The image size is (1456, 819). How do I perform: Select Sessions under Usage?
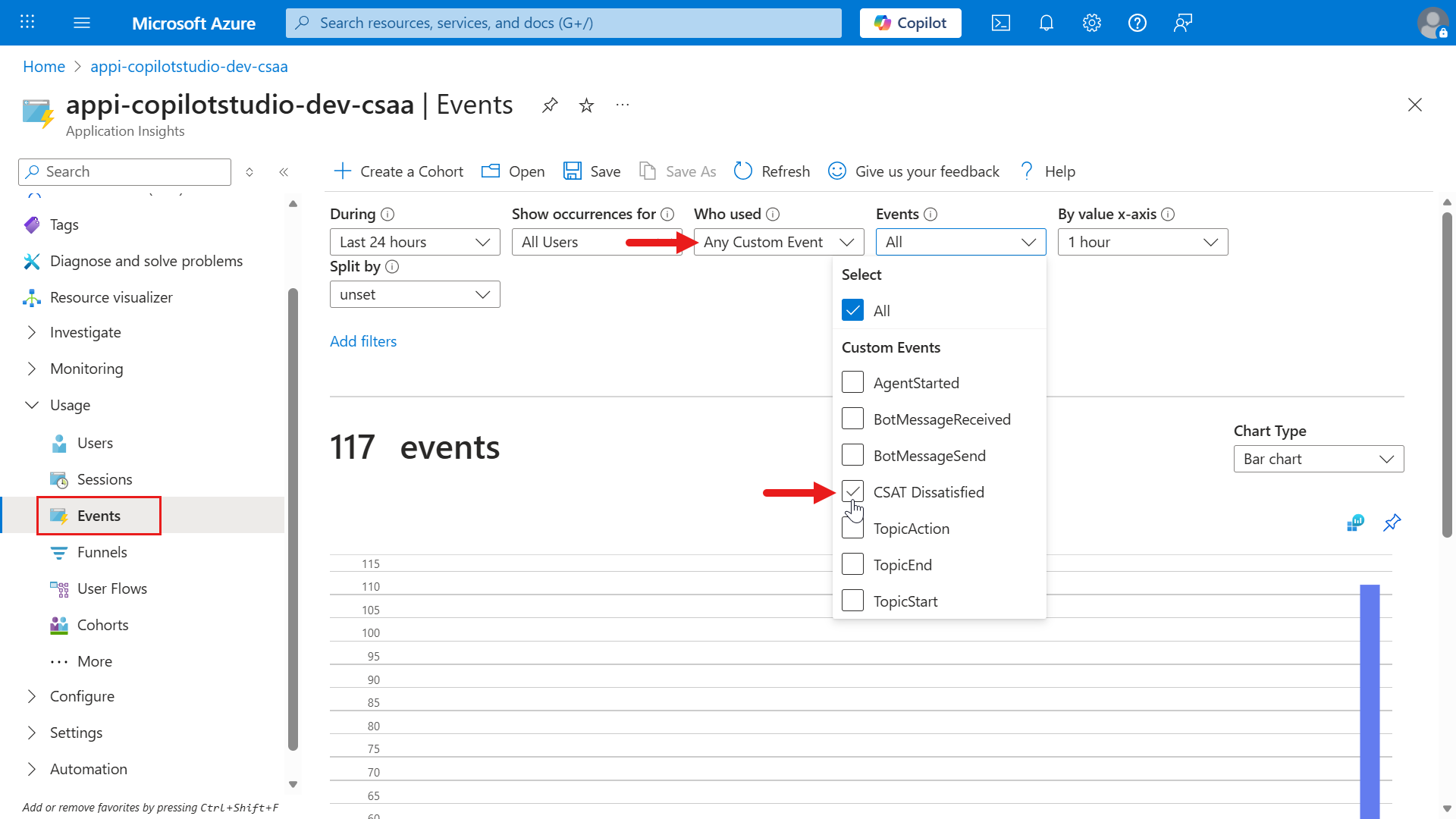pyautogui.click(x=103, y=479)
